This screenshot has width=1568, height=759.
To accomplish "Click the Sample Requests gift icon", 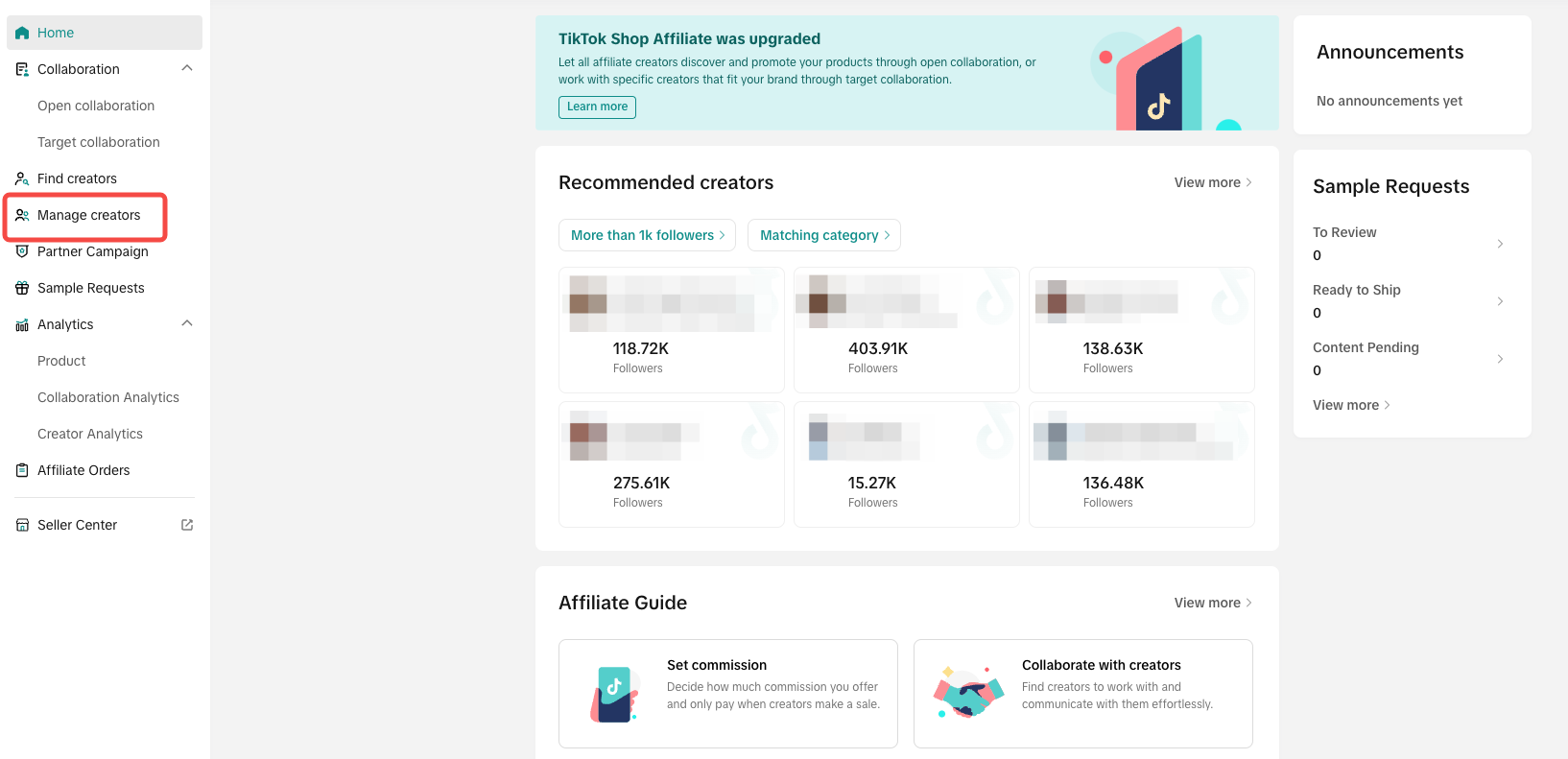I will pyautogui.click(x=22, y=288).
